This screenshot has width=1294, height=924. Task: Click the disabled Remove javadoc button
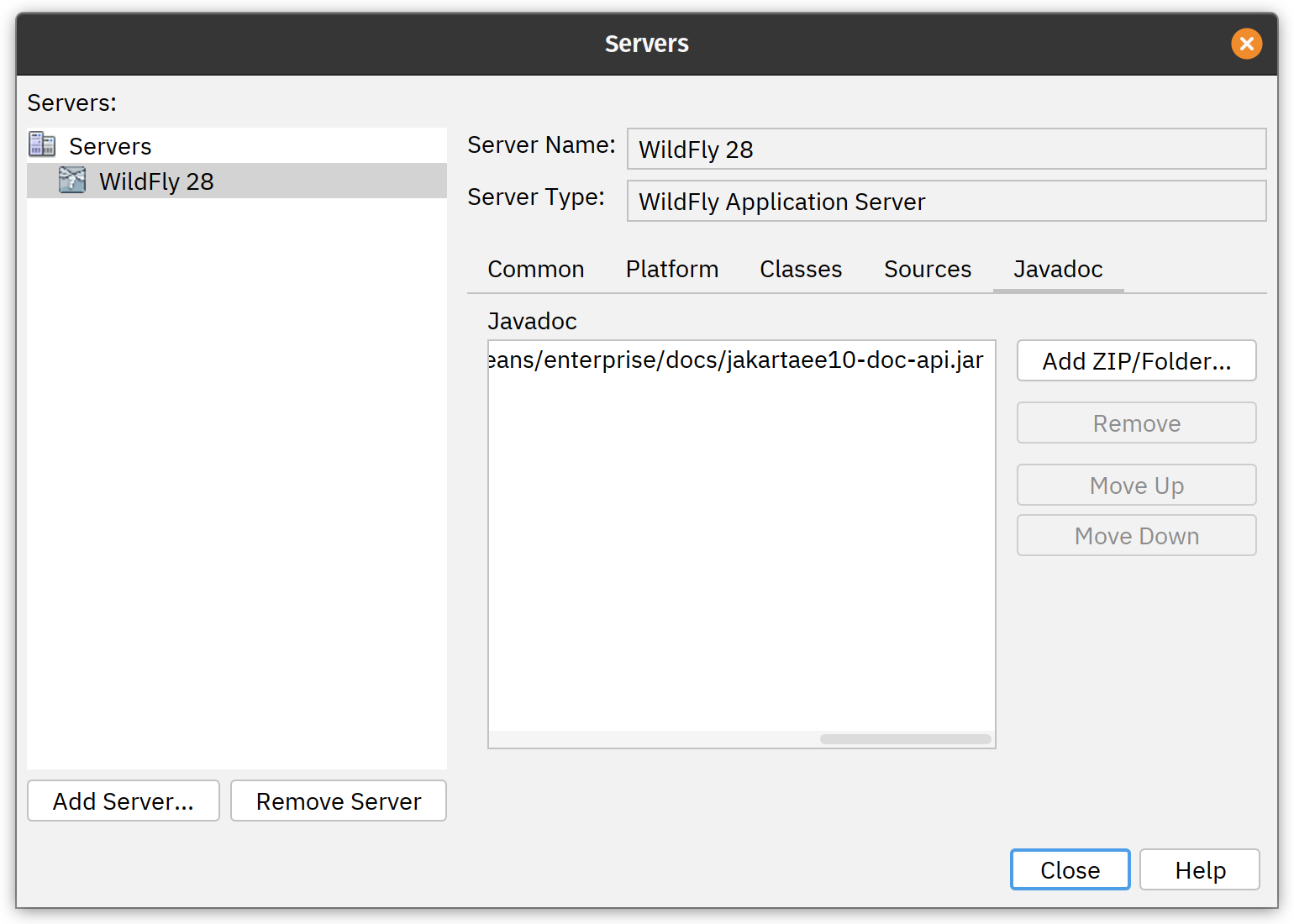tap(1137, 423)
